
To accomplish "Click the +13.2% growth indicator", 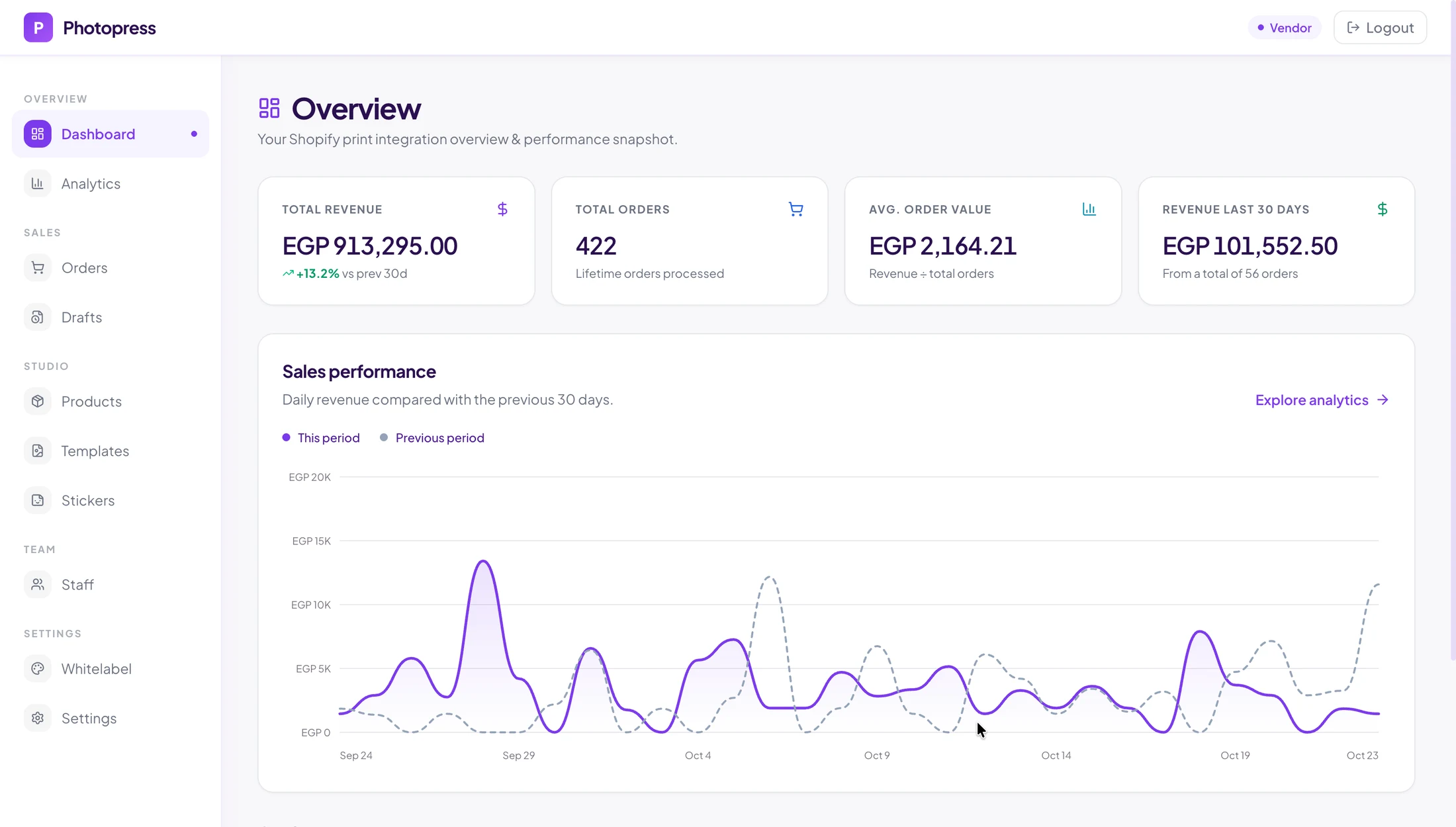I will point(311,273).
